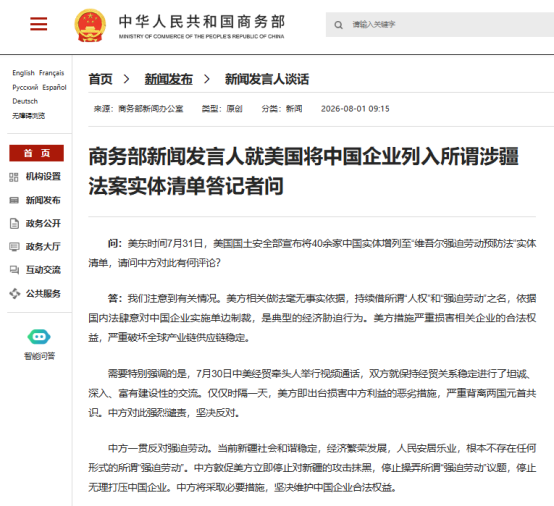Click the search magnifier icon
This screenshot has height=506, width=554.
338,25
